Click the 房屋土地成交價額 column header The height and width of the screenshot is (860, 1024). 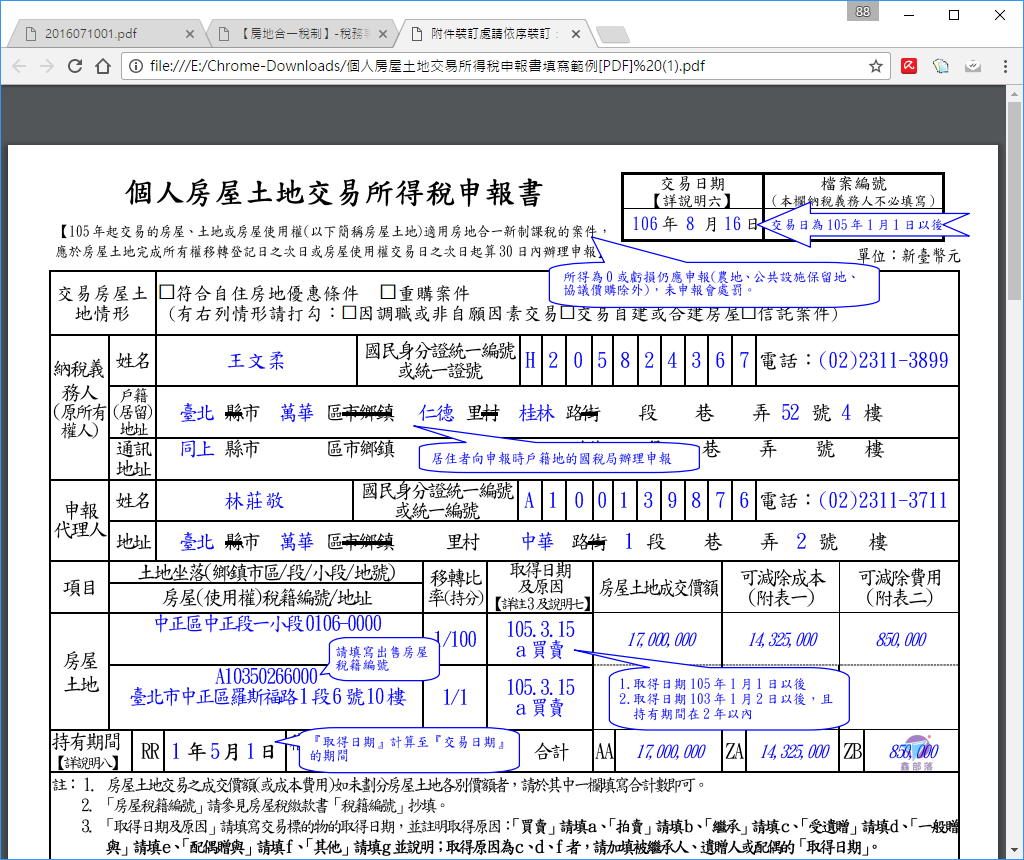pyautogui.click(x=658, y=588)
